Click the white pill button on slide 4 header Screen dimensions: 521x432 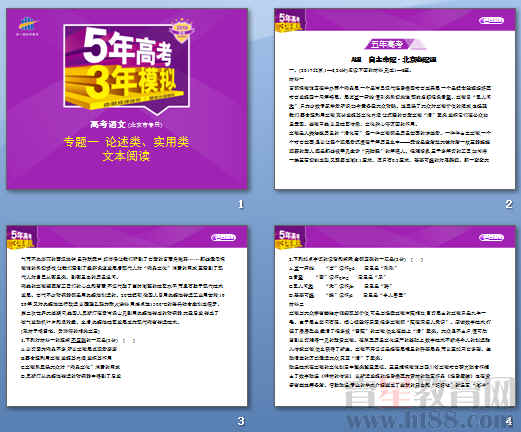click(x=491, y=237)
